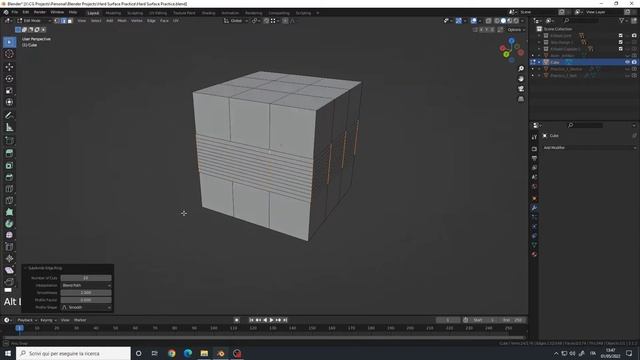Pick the Rotate tool
640x360 pixels.
tap(9, 78)
